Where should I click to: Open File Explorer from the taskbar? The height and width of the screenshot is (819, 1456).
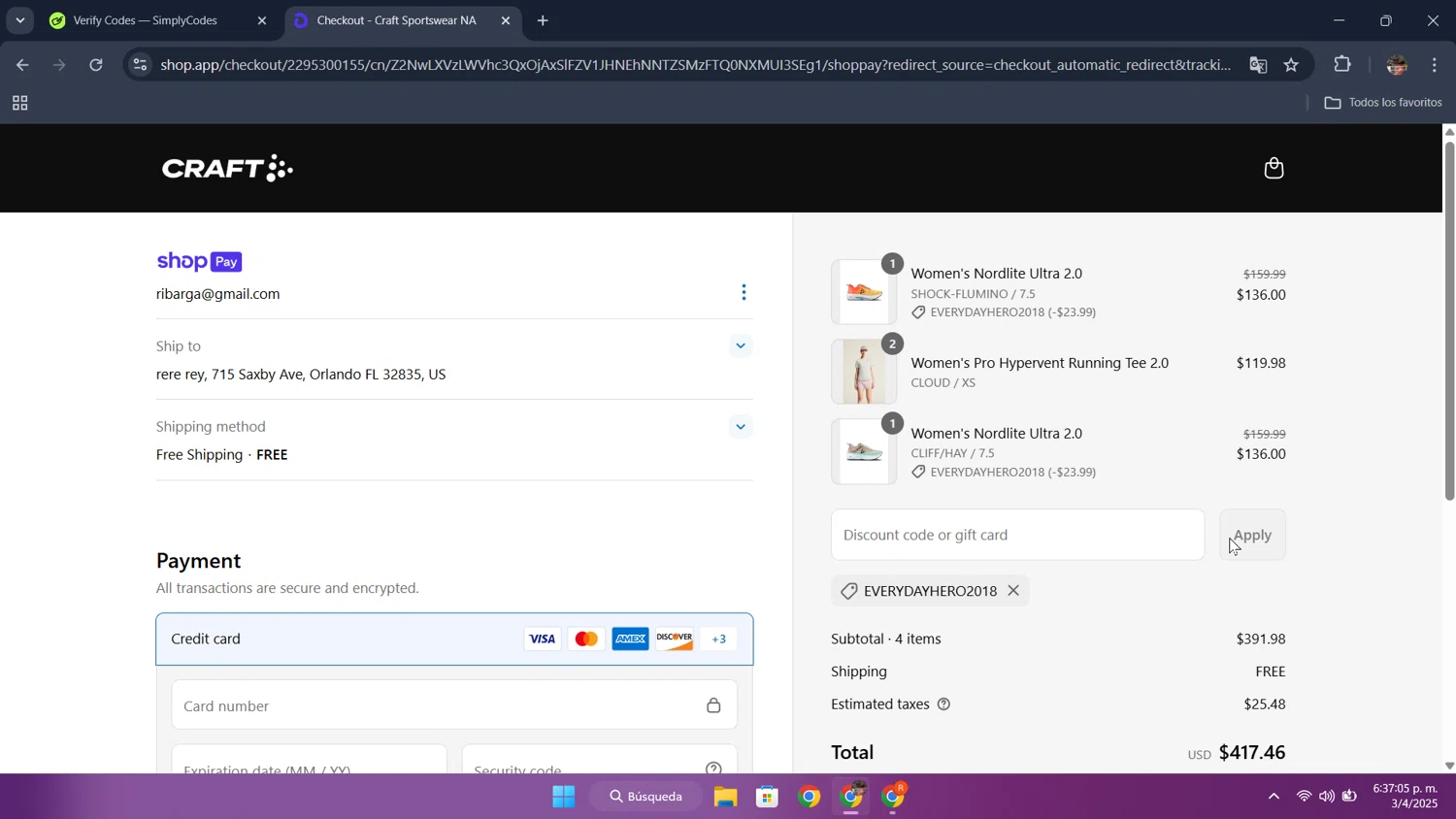(x=726, y=797)
